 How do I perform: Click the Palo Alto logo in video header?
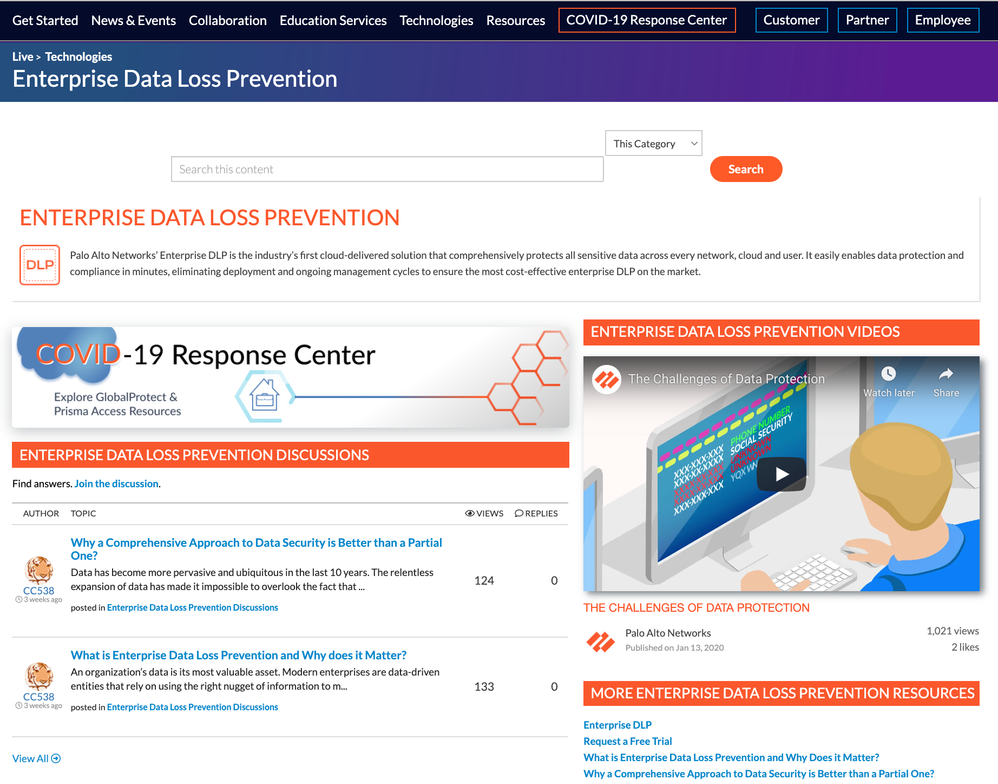pyautogui.click(x=607, y=379)
